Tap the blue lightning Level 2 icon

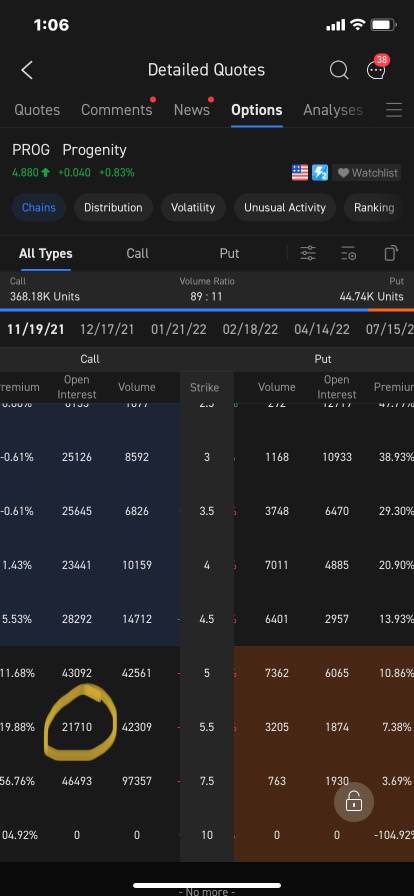320,173
